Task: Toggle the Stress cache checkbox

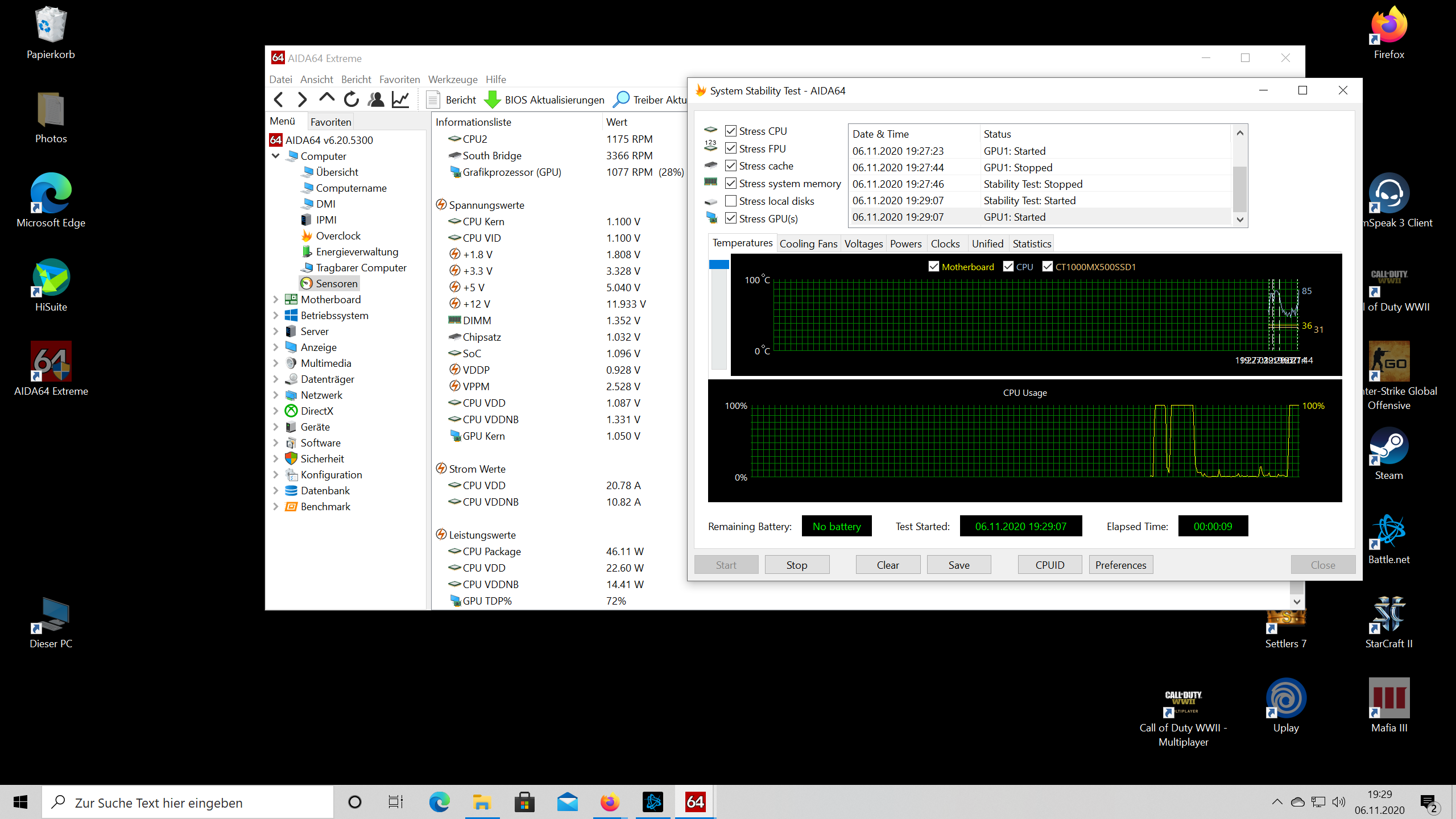Action: click(x=731, y=166)
